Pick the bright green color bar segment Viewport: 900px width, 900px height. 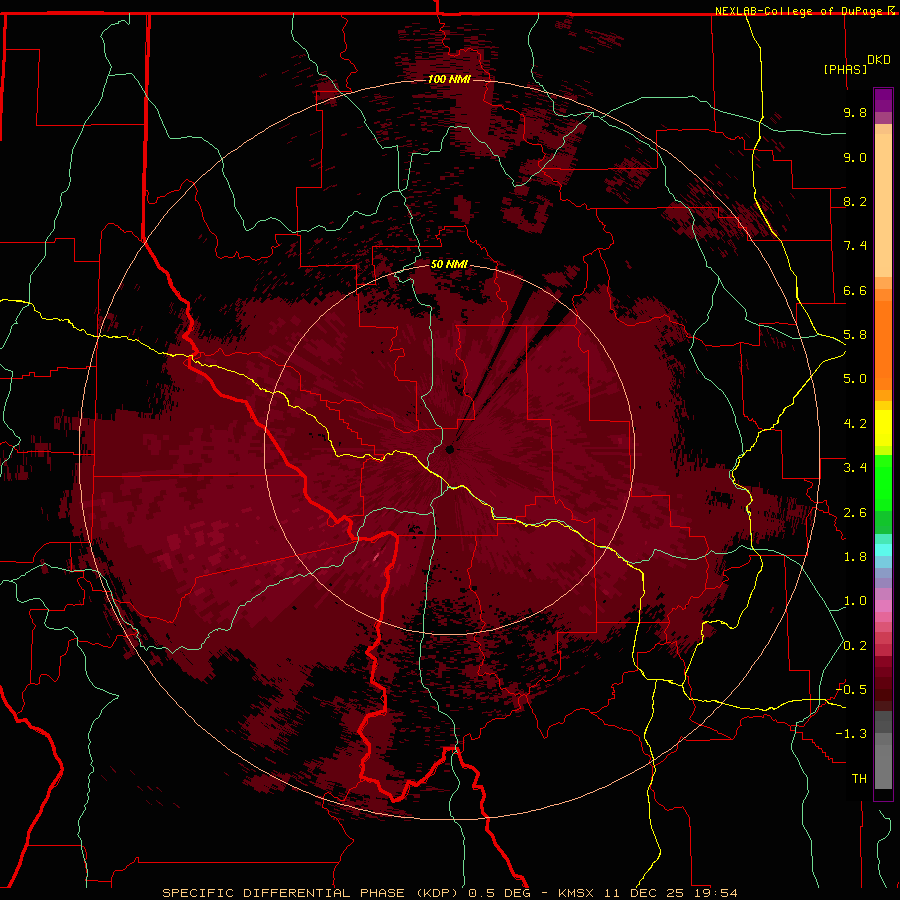pos(883,482)
